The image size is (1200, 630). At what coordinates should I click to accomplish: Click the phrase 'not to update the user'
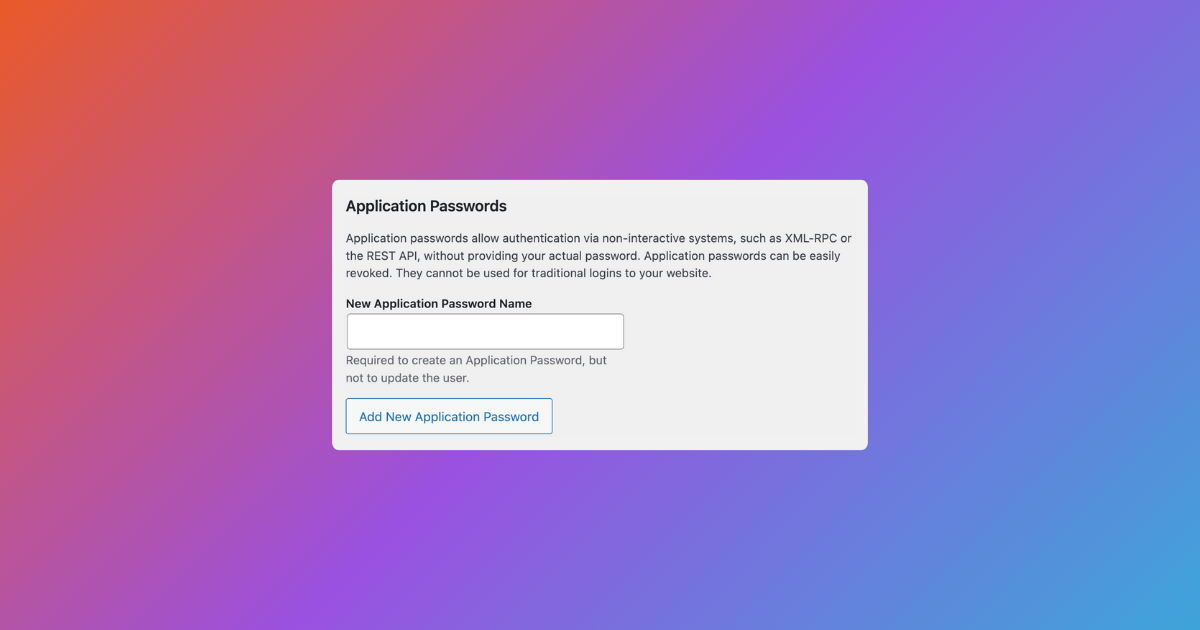[406, 377]
